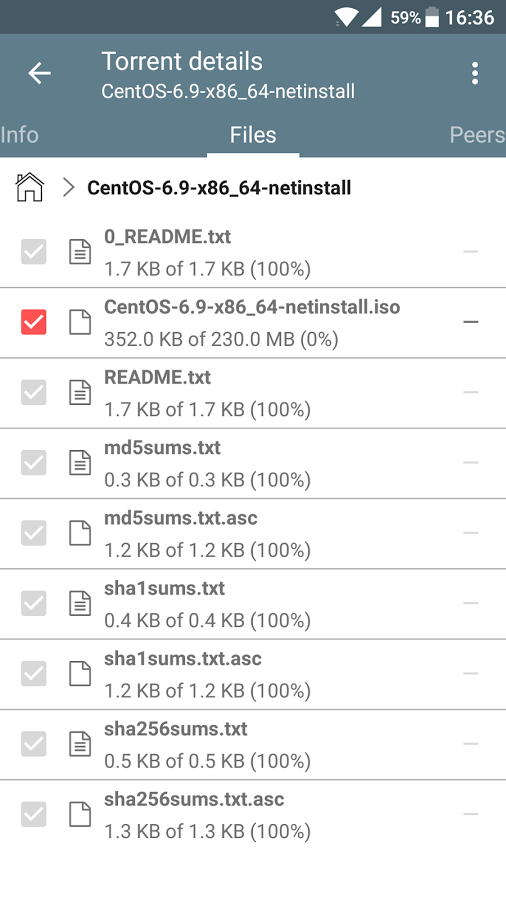Image resolution: width=506 pixels, height=900 pixels.
Task: Tap the document icon of md5sums.txt
Action: pos(80,463)
